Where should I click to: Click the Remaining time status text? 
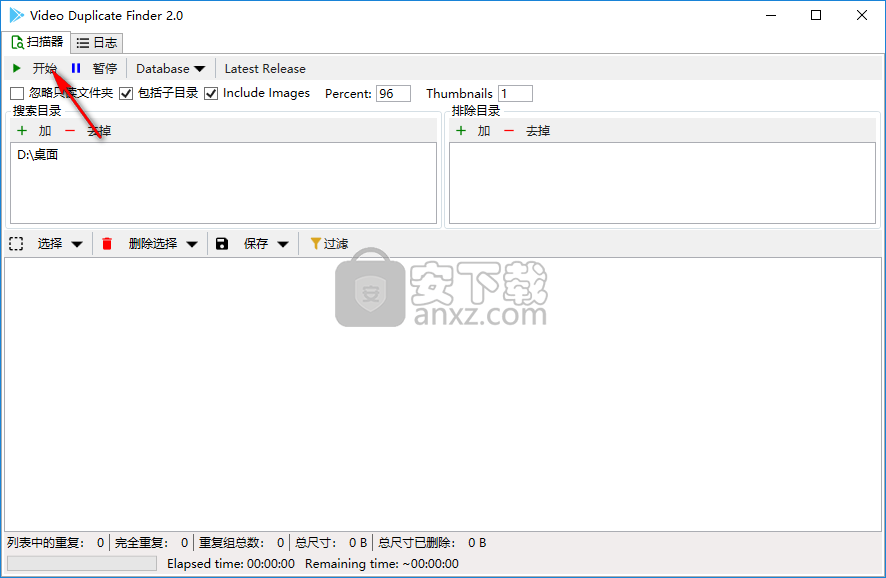tap(381, 563)
